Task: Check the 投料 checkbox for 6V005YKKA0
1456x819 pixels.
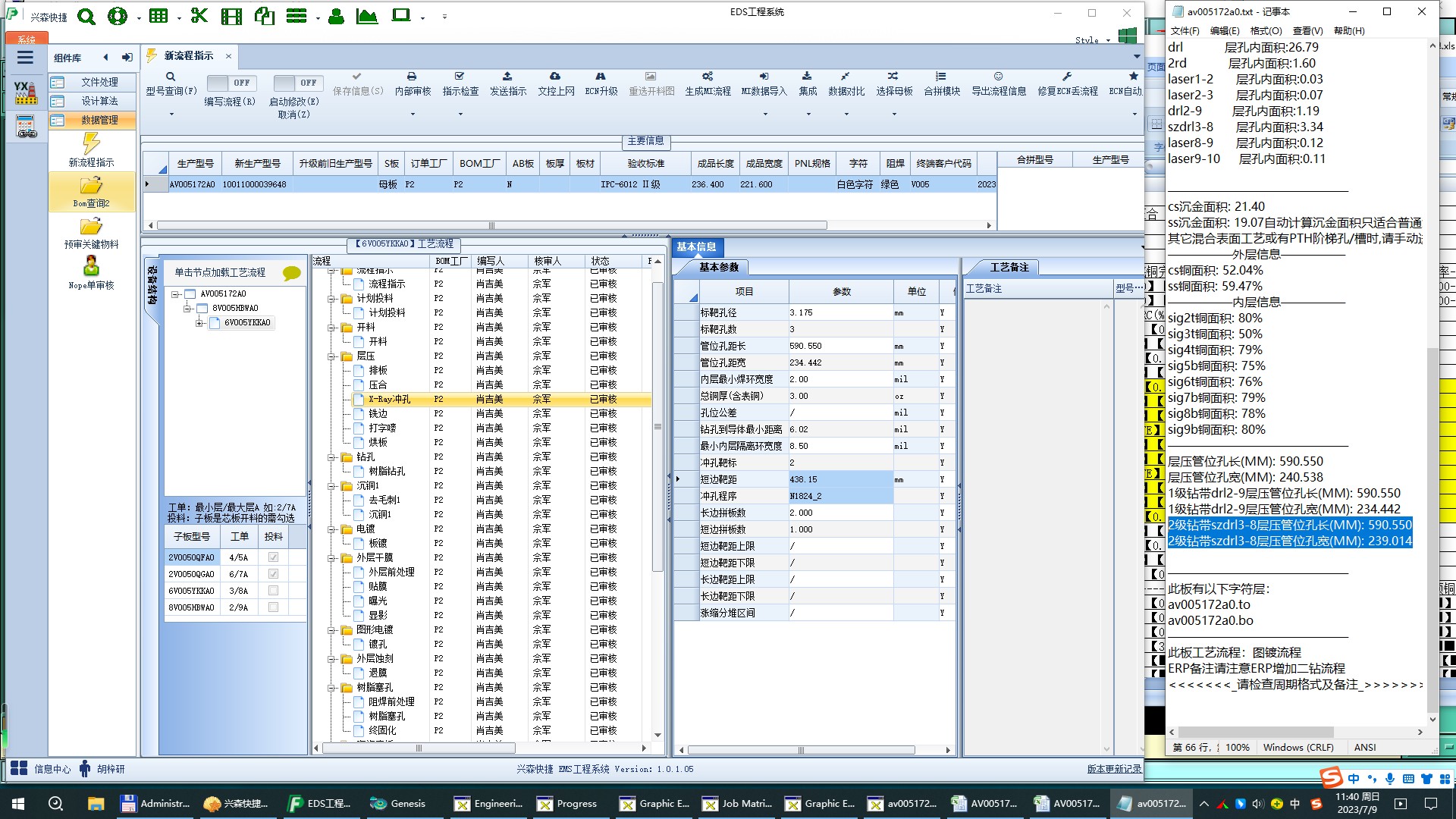Action: click(x=273, y=591)
